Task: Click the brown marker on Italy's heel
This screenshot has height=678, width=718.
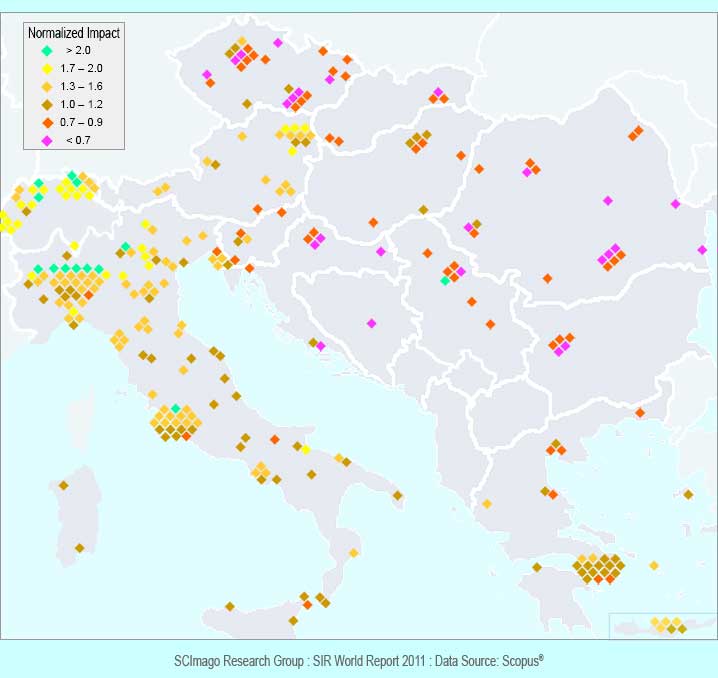Action: pos(397,495)
